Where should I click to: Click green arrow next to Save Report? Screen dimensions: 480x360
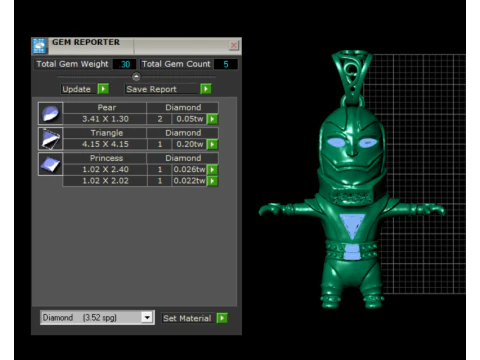(x=206, y=89)
